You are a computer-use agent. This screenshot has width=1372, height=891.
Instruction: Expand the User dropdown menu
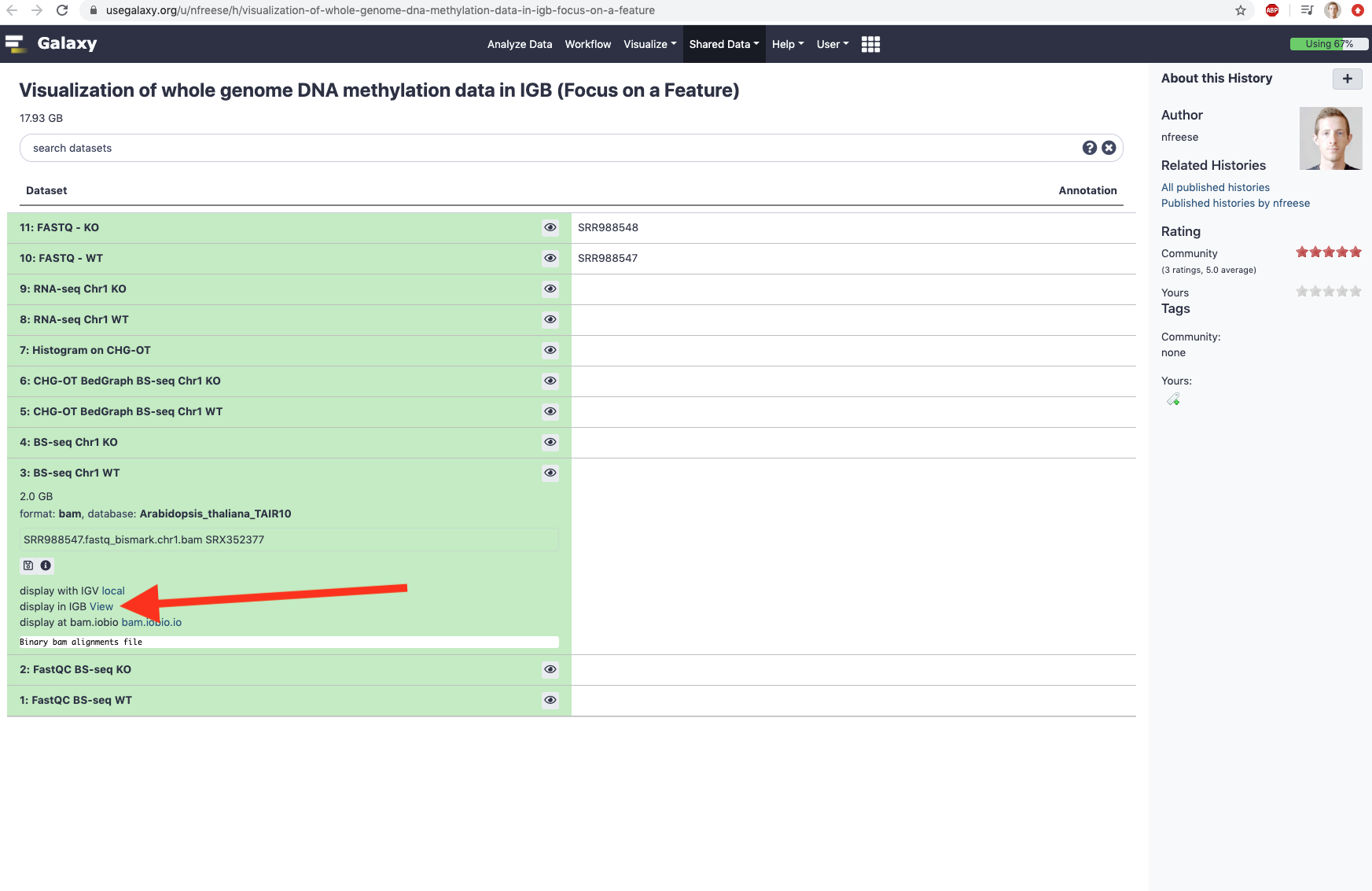[x=832, y=44]
